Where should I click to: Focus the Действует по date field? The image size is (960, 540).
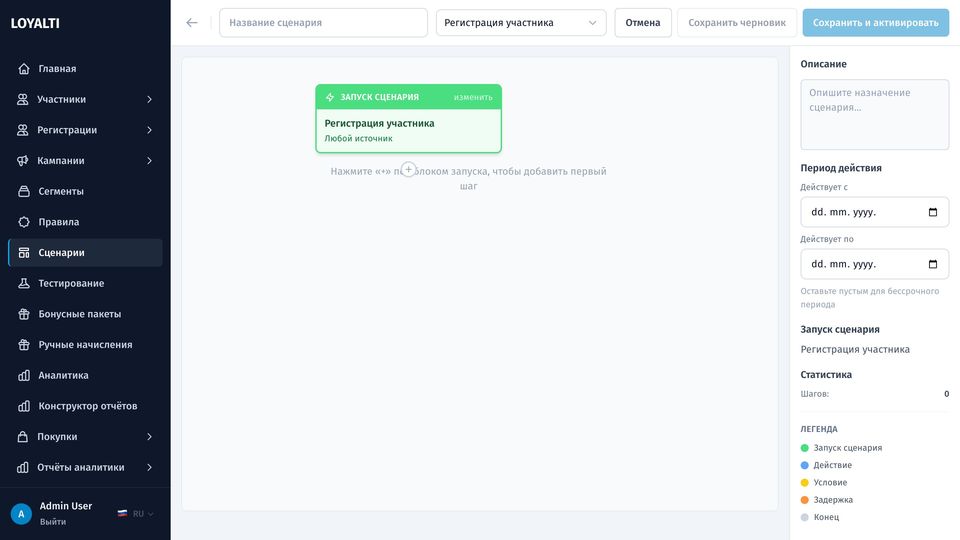click(874, 264)
